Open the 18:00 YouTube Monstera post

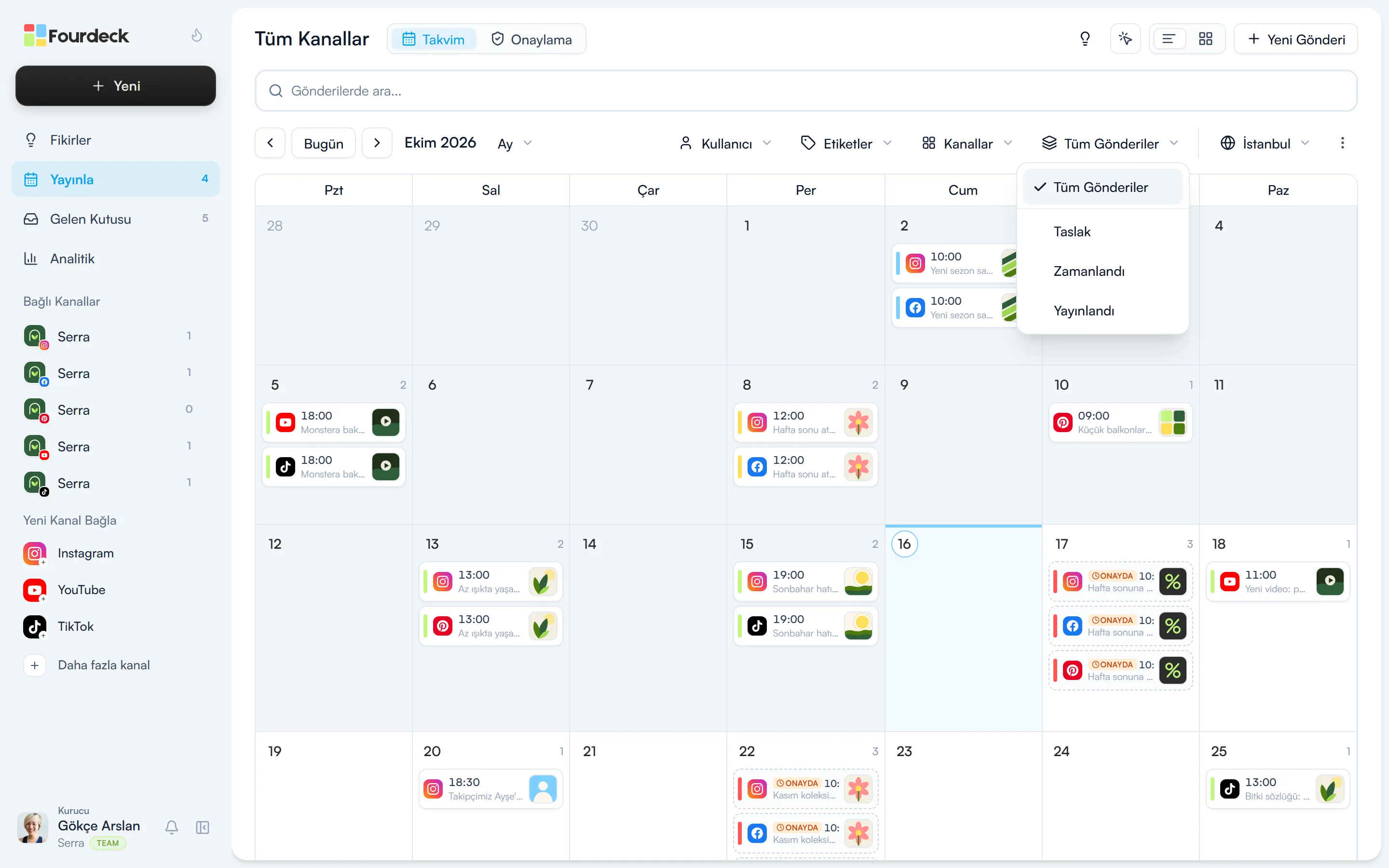click(333, 422)
